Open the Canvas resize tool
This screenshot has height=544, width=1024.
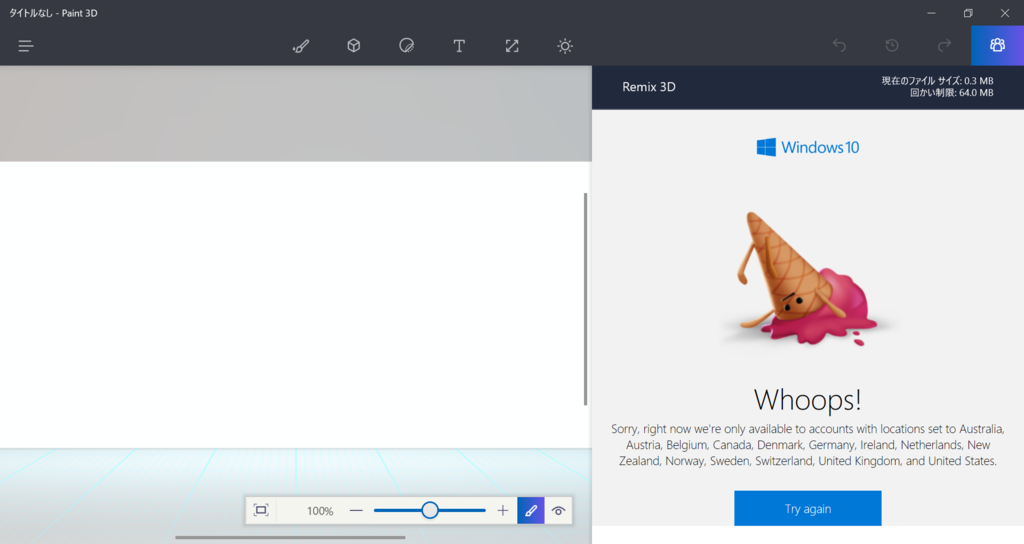point(512,46)
